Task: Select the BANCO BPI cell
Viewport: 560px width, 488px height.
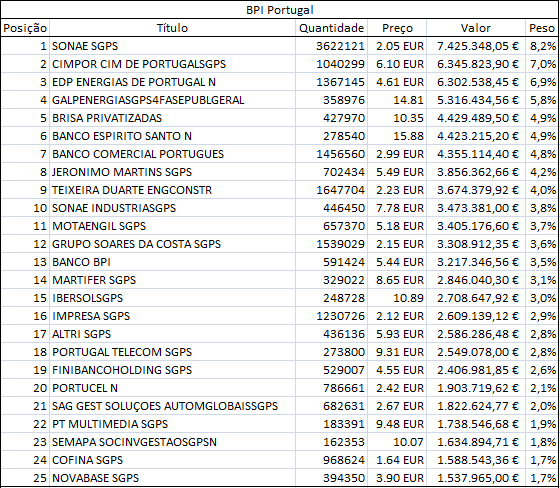Action: click(x=172, y=262)
